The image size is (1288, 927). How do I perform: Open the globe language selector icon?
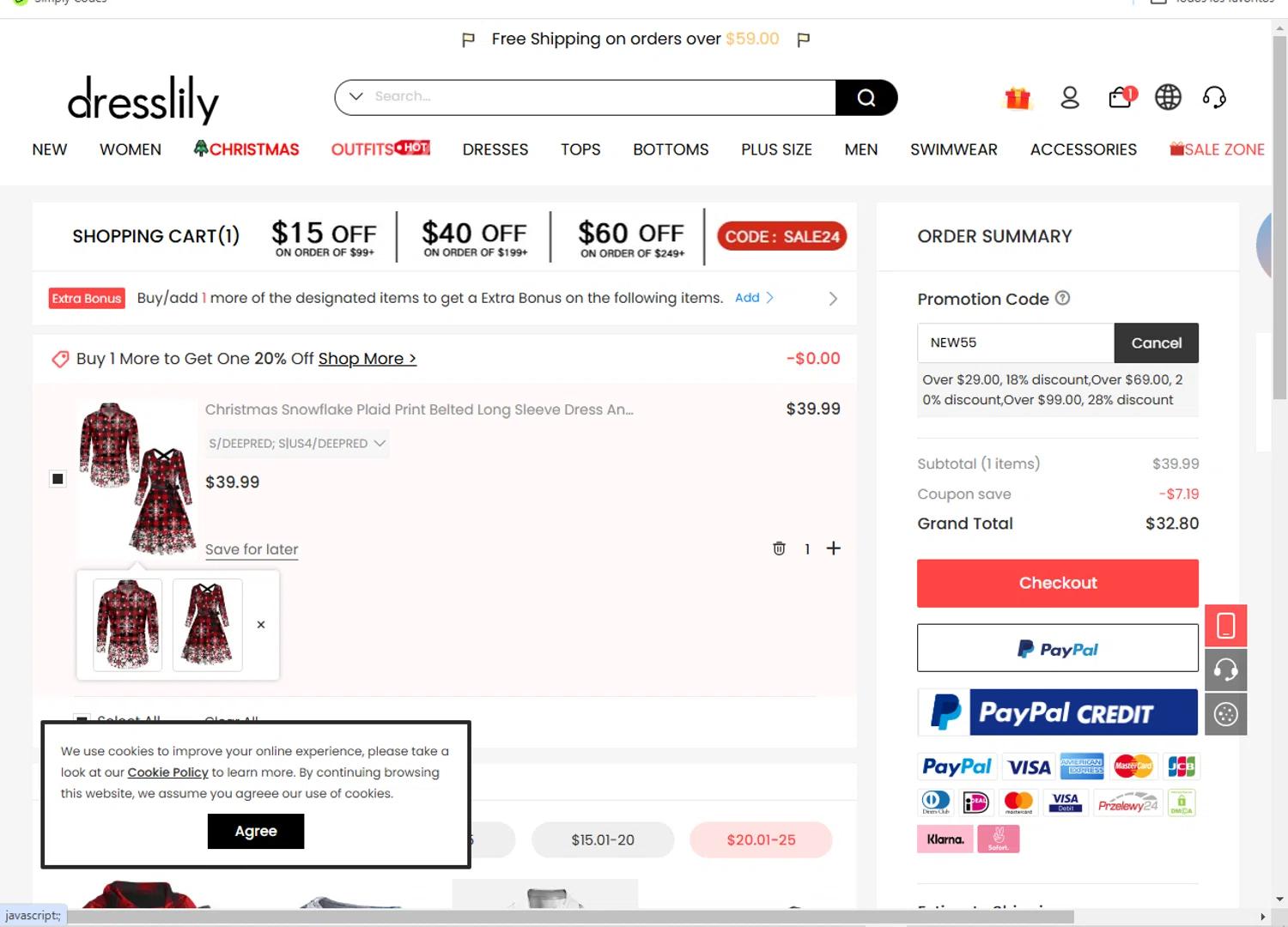1168,97
